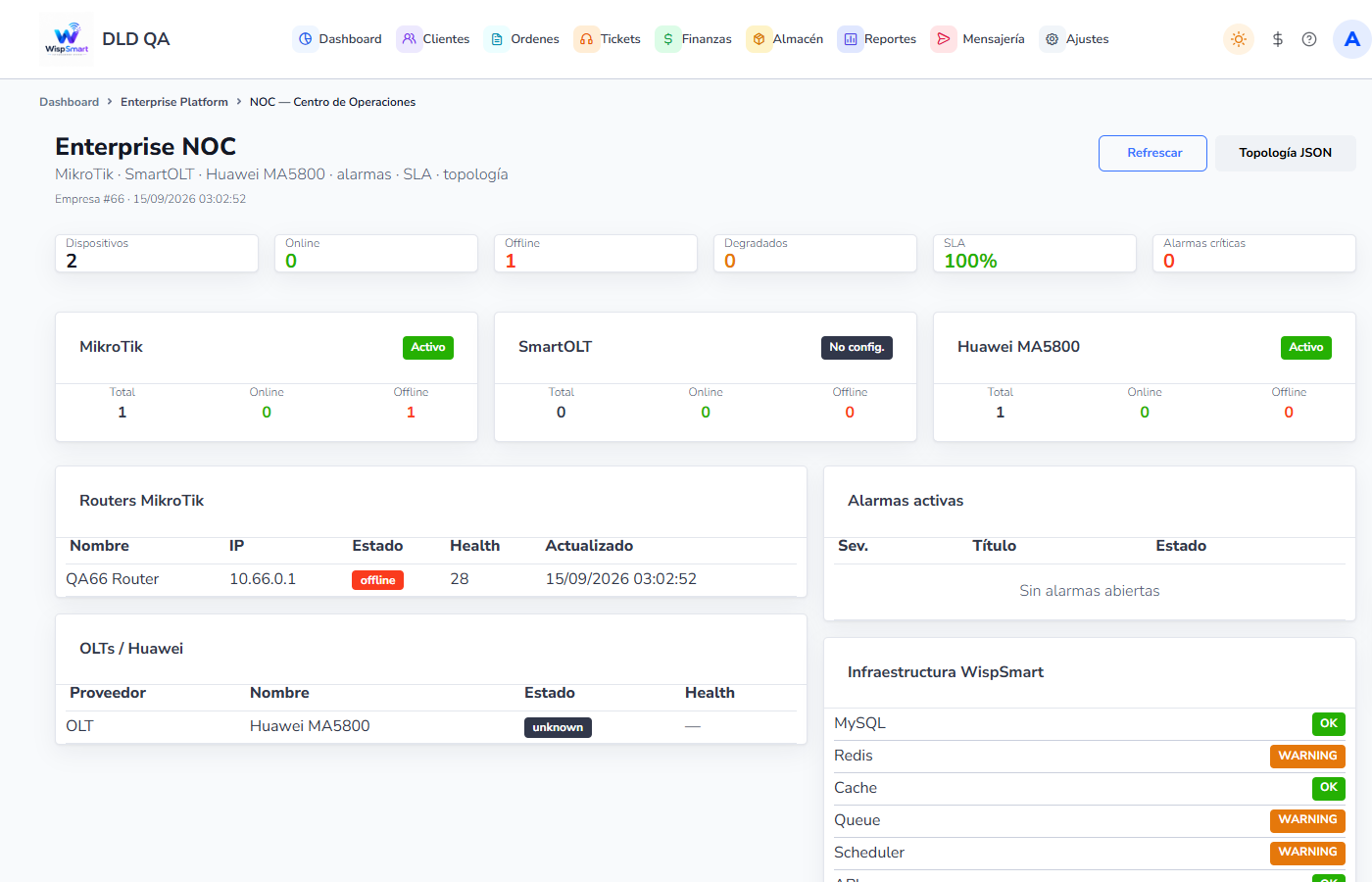
Task: Follow the Dashboard breadcrumb link
Action: tap(69, 102)
